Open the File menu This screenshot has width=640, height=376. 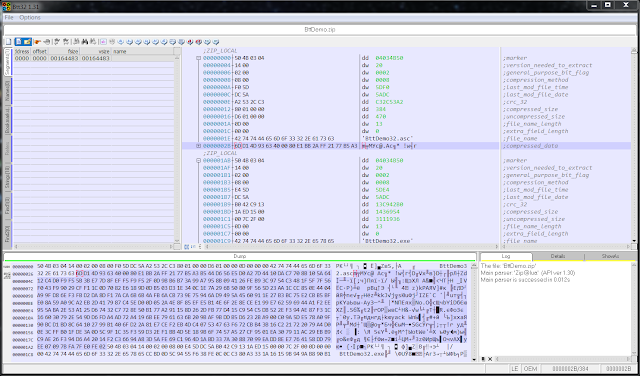9,18
